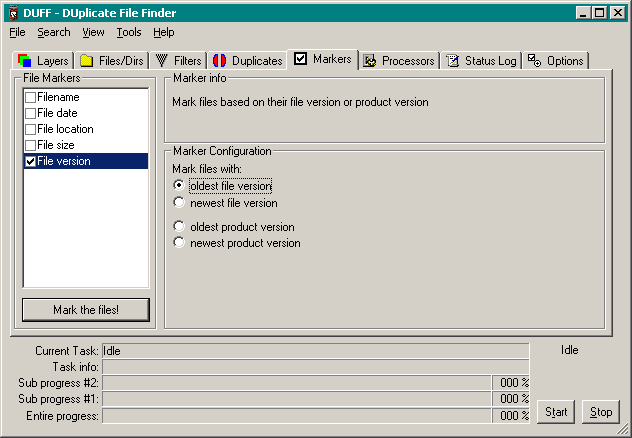Switch to the Status Log tab label
The width and height of the screenshot is (632, 438).
coord(491,61)
